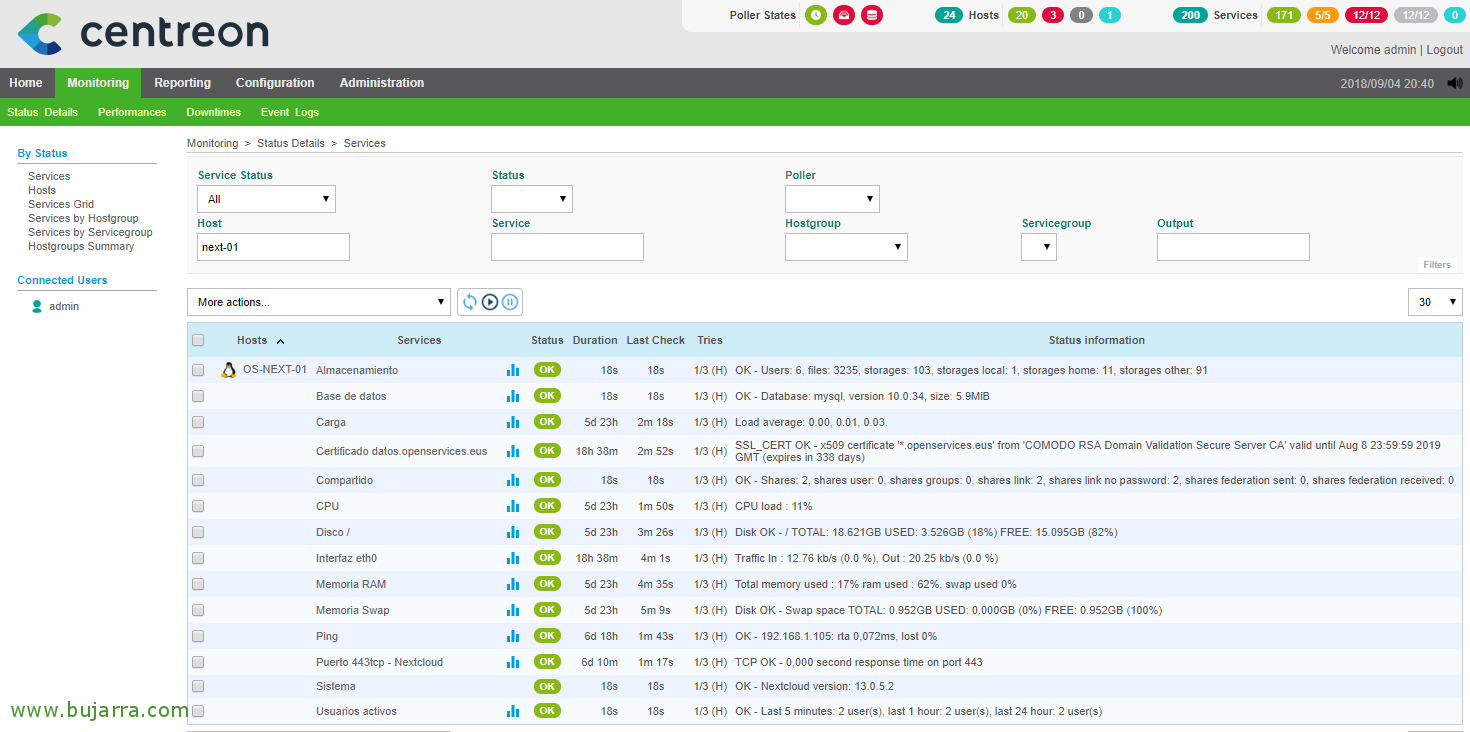Open graph for Memoria Swap service
The width and height of the screenshot is (1470, 732).
coord(513,610)
